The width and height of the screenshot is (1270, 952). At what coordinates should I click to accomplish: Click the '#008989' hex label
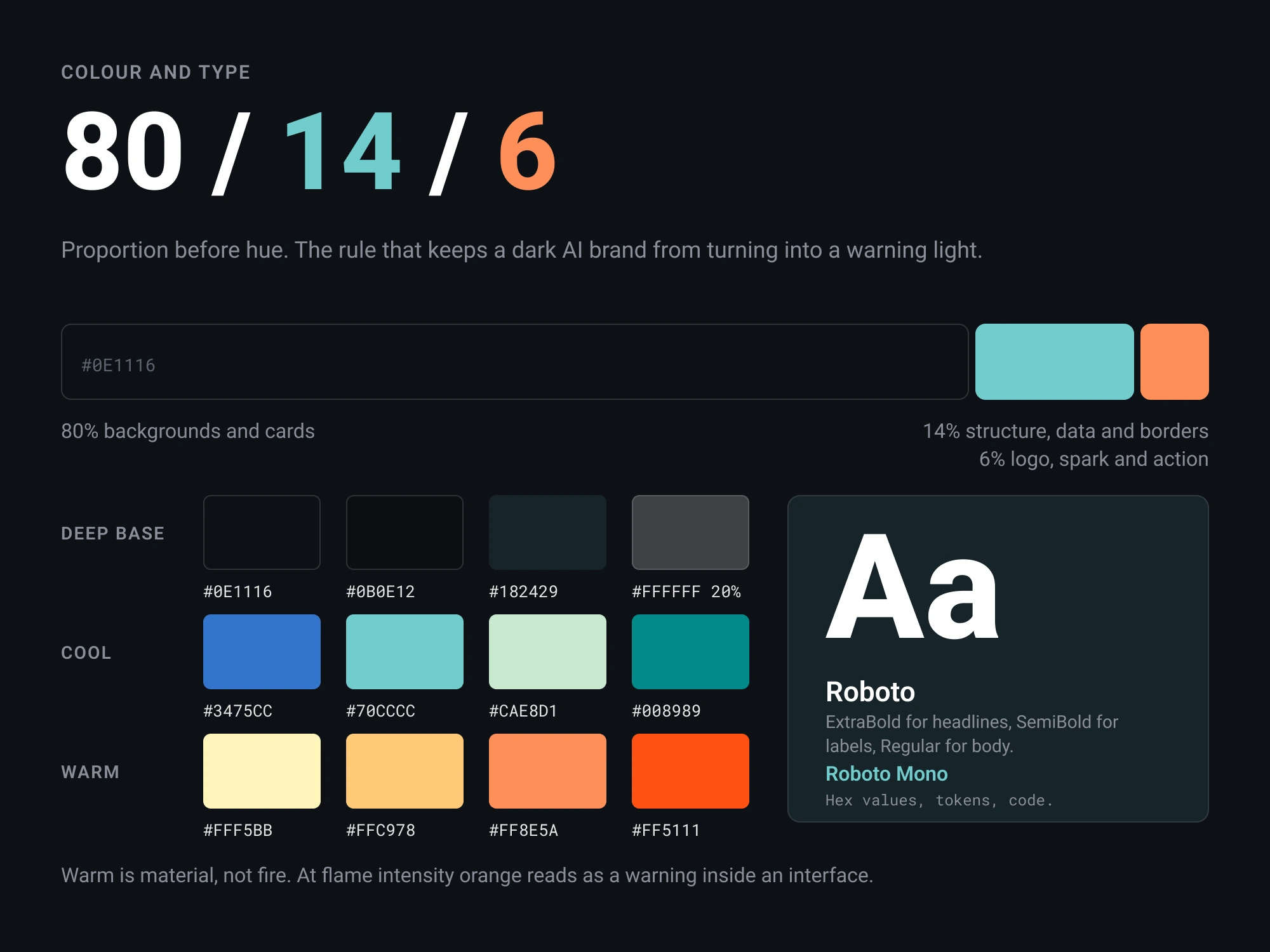666,711
